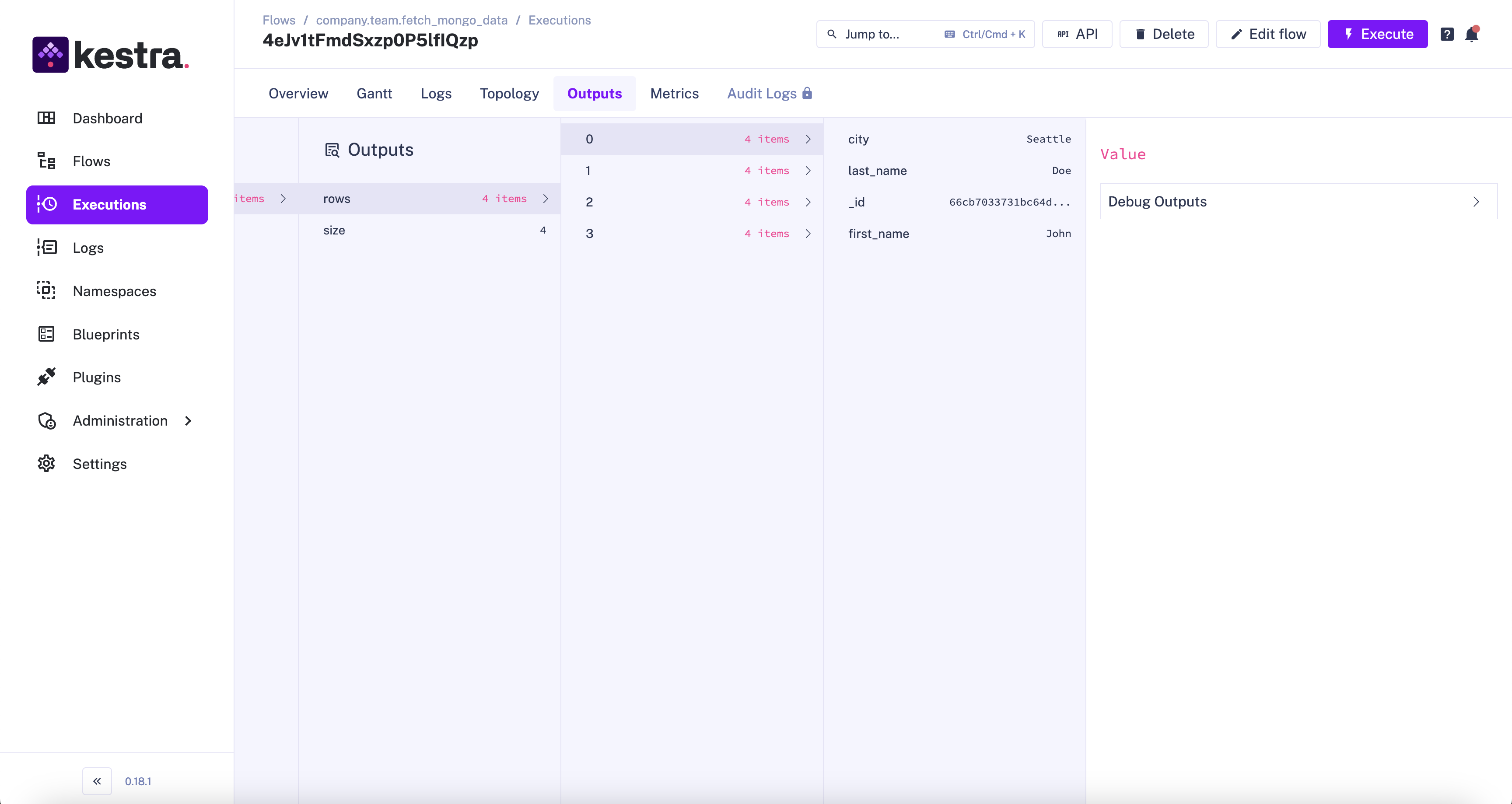The width and height of the screenshot is (1512, 804).
Task: Switch to the Topology tab
Action: click(509, 93)
